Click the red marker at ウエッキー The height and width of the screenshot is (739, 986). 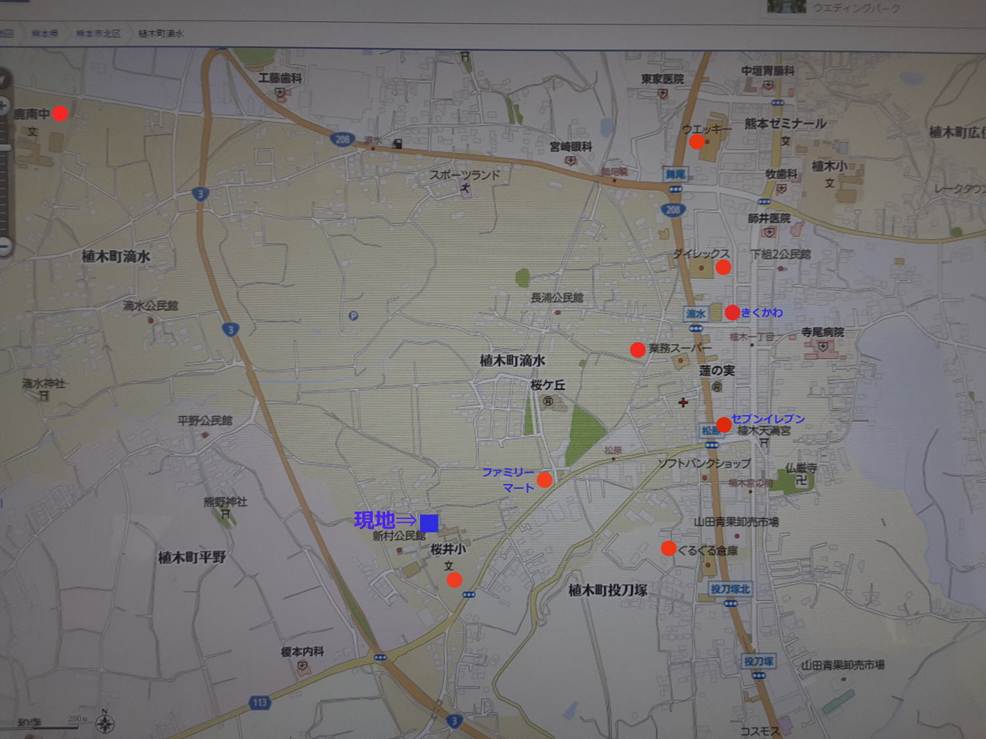tap(697, 142)
